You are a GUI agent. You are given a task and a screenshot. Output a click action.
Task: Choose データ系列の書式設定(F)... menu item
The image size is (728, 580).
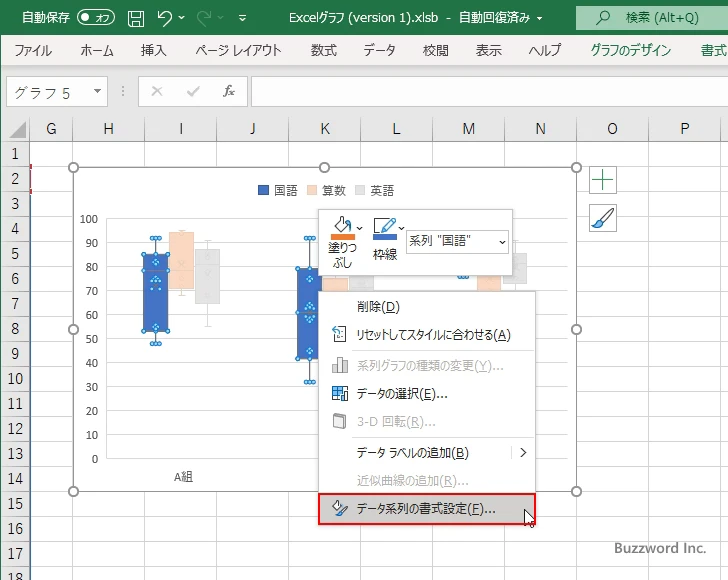tap(427, 509)
